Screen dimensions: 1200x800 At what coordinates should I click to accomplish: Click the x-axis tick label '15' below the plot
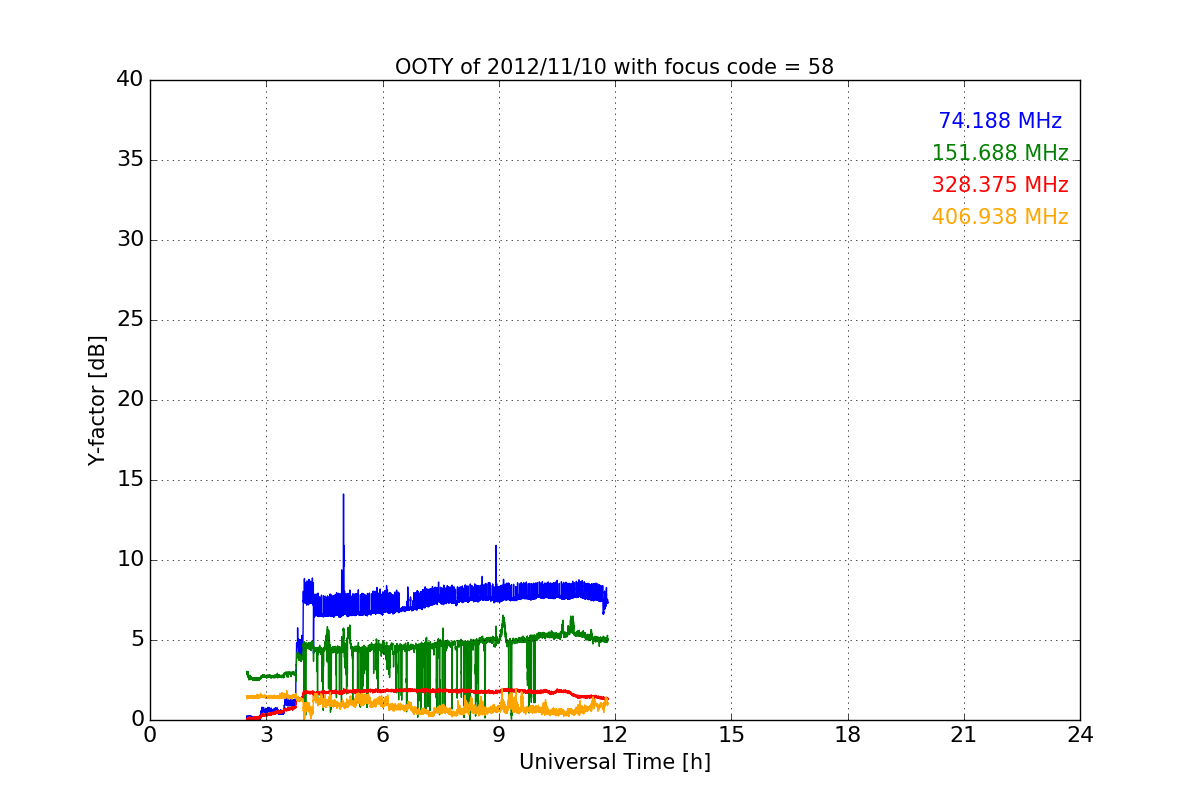tap(731, 735)
